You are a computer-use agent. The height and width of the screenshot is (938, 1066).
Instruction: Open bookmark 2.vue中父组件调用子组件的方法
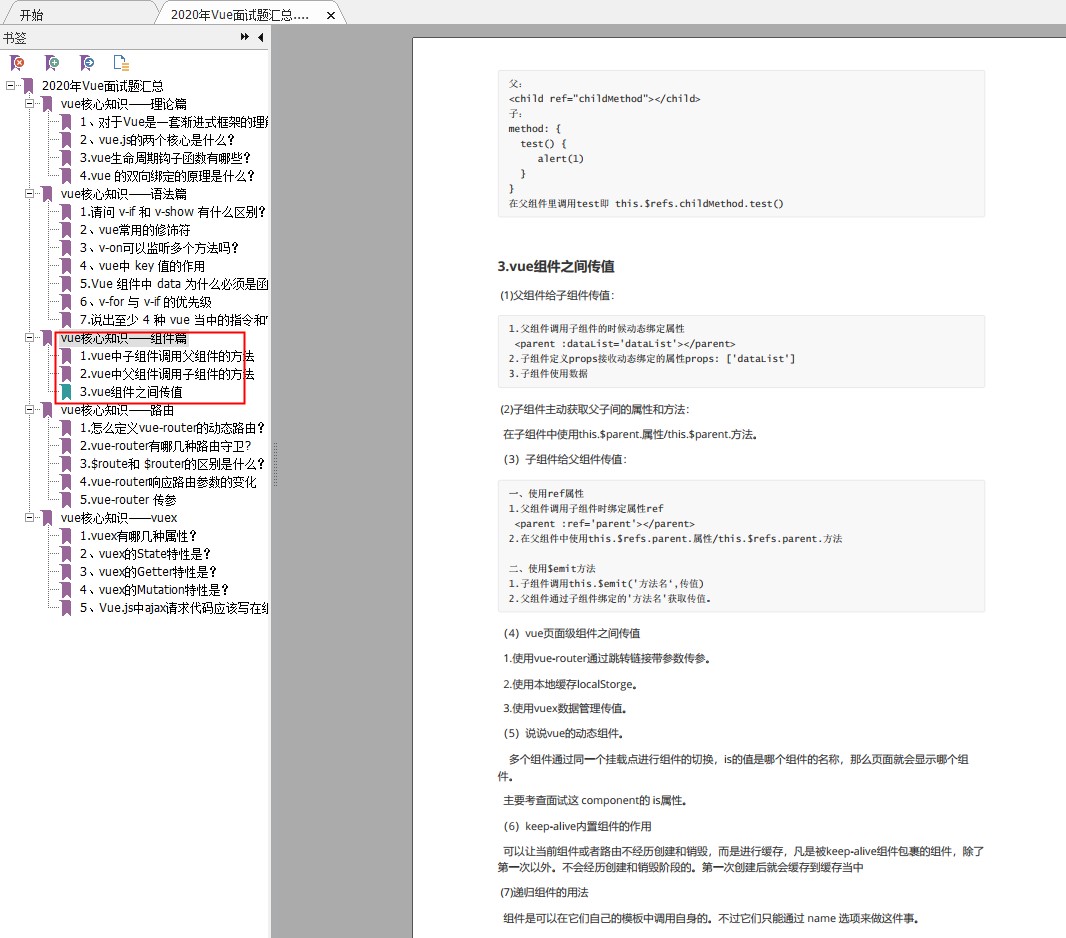pyautogui.click(x=167, y=374)
